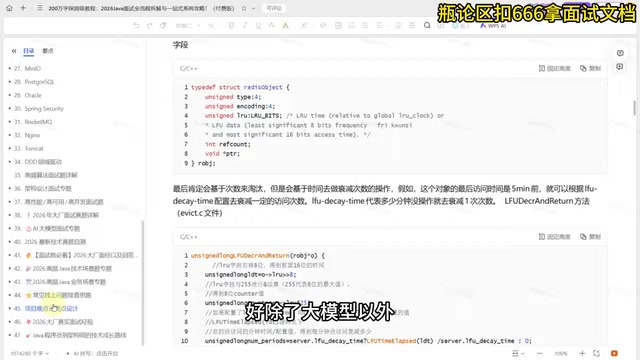Activate the format painter
Viewport: 640px width, 360px height.
pos(163,25)
